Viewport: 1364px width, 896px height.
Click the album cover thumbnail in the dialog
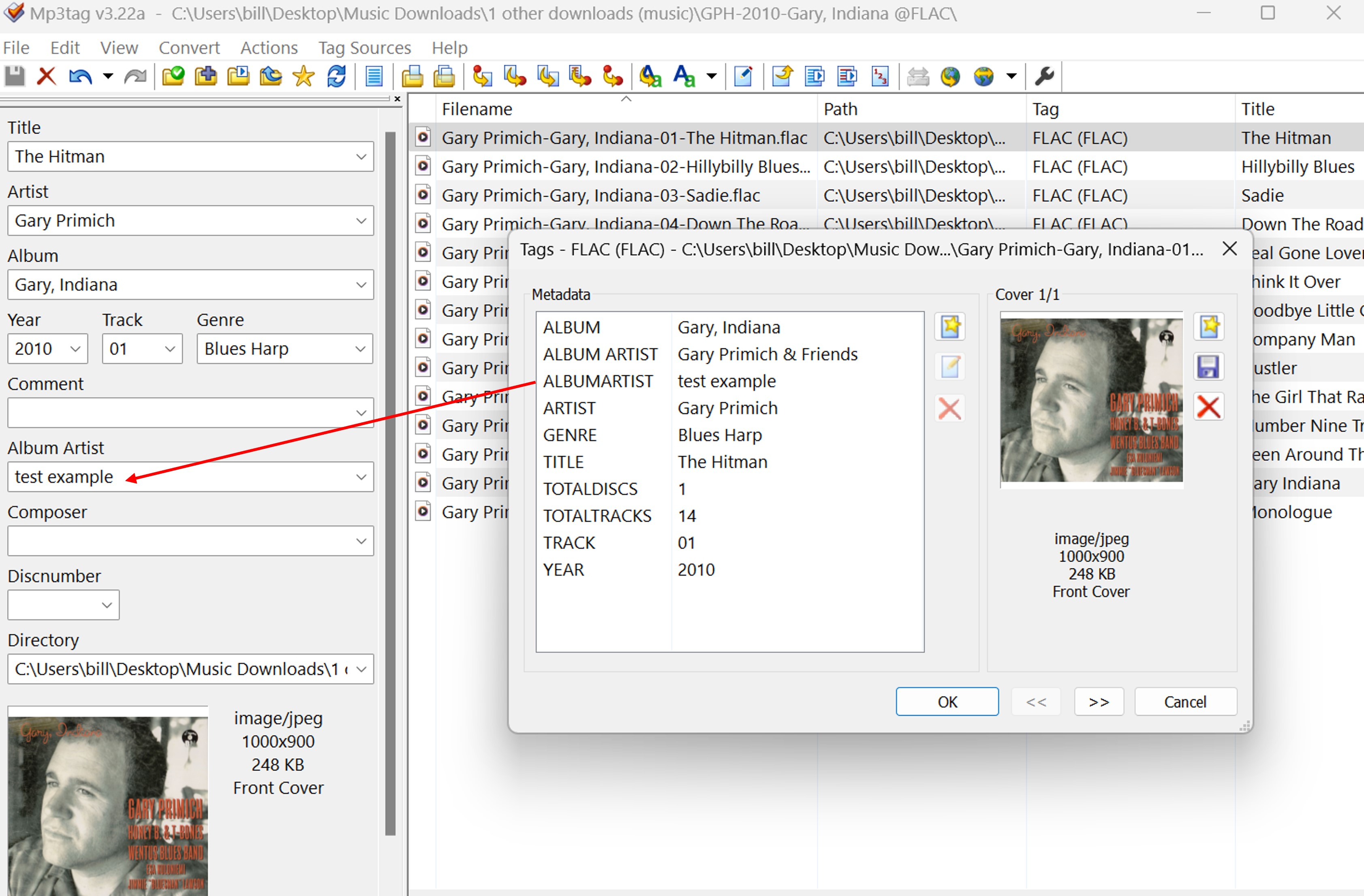[x=1090, y=399]
